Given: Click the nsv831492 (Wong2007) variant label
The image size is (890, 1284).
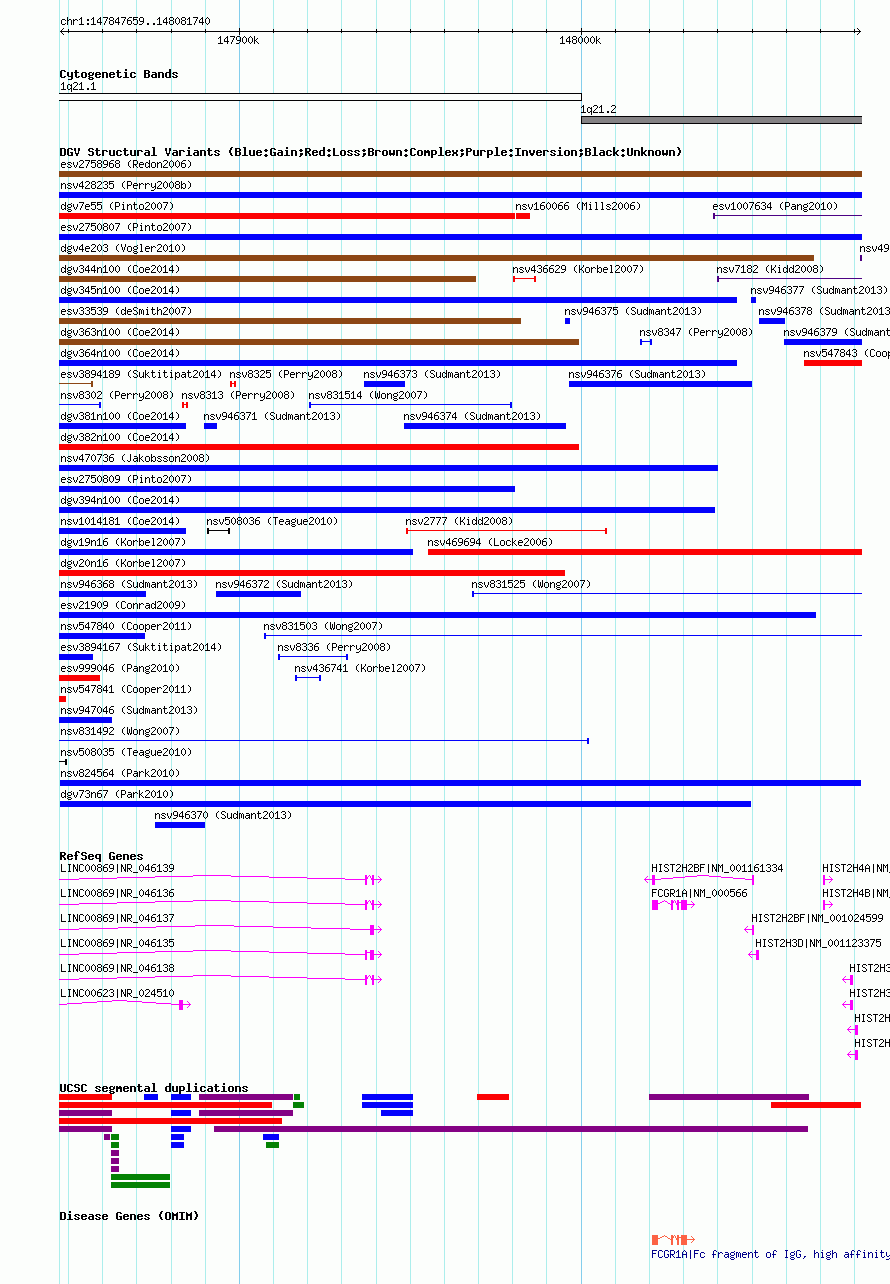Looking at the screenshot, I should tap(120, 731).
